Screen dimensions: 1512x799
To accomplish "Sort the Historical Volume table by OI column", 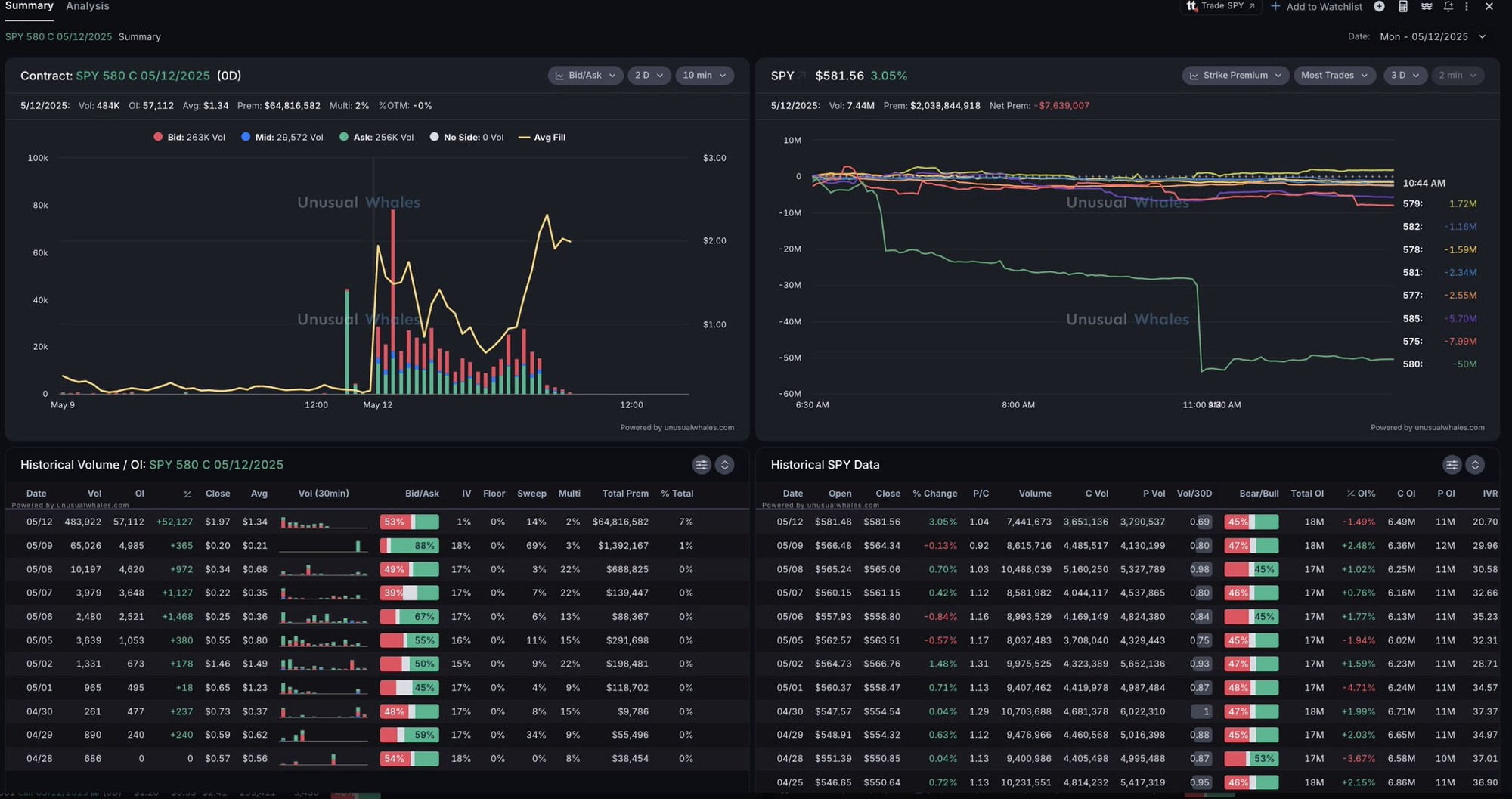I will click(139, 494).
